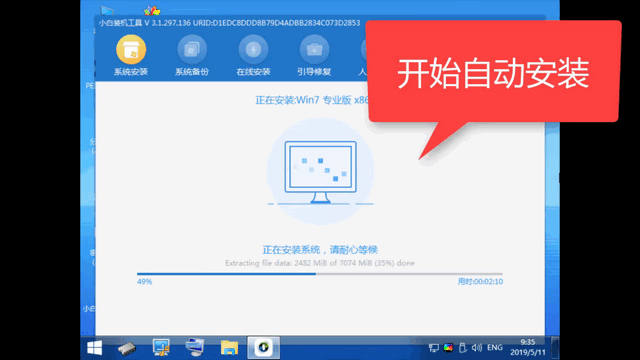Click the elapsed time 用时:00:02:10 text

pyautogui.click(x=480, y=282)
